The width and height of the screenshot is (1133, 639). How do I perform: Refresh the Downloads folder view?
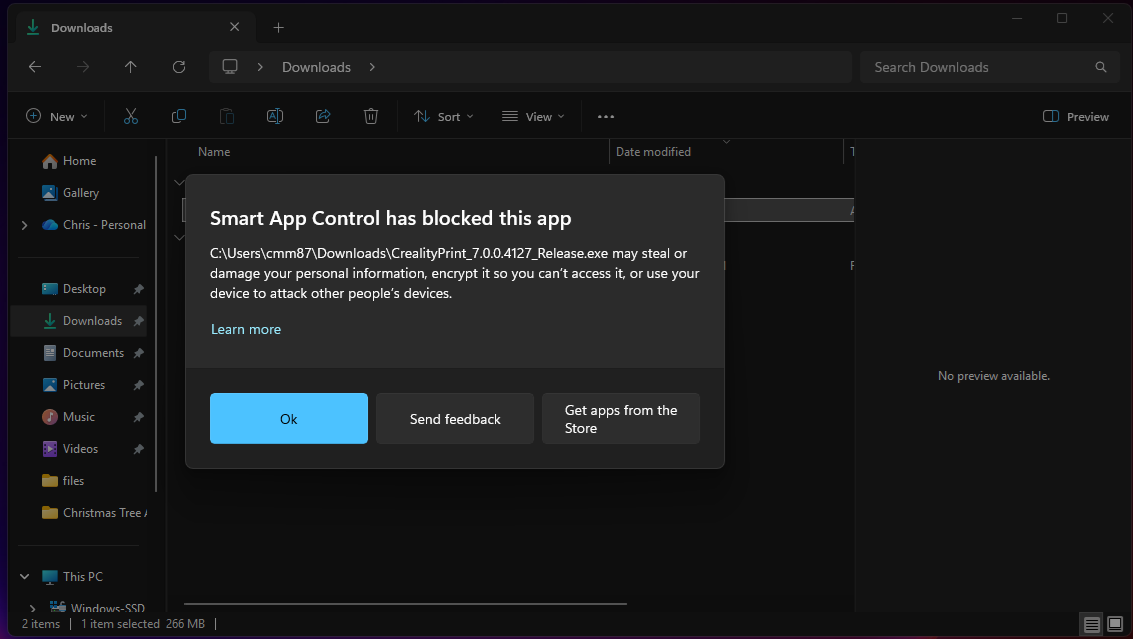tap(179, 67)
